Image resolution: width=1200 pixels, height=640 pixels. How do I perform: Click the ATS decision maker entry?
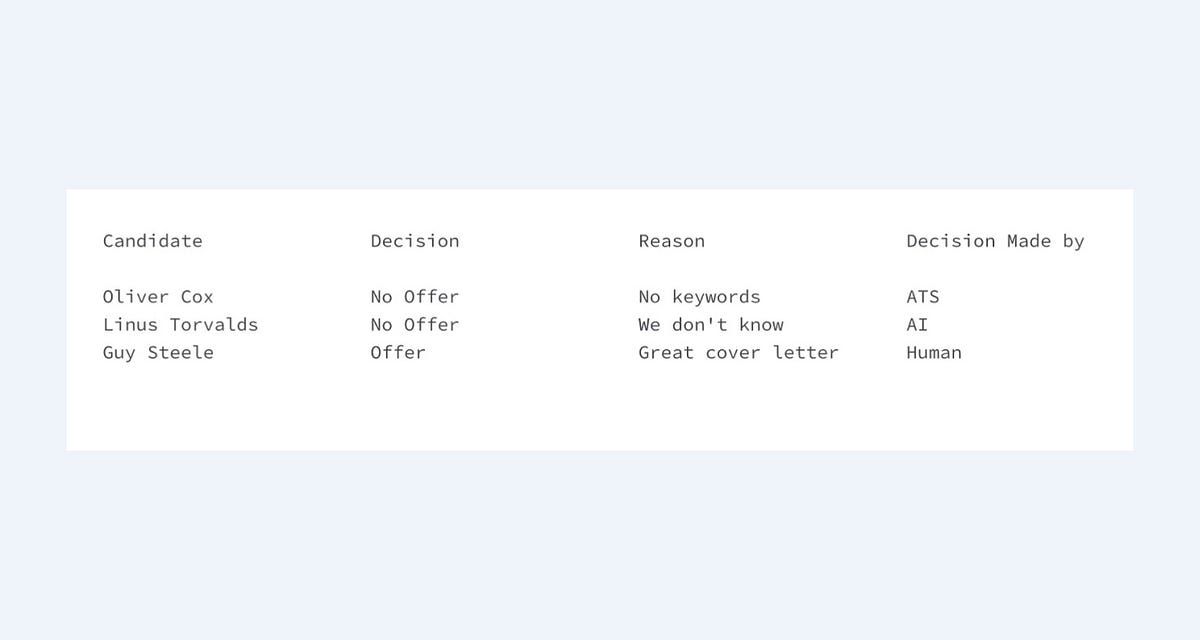pyautogui.click(x=922, y=297)
